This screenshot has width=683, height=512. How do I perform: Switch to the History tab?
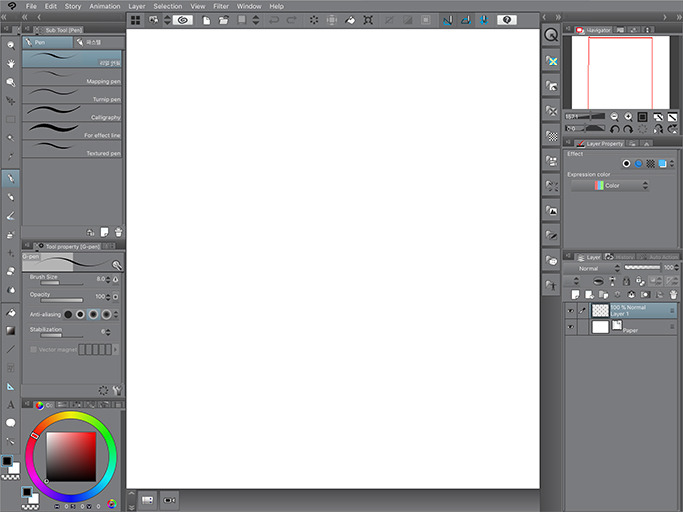(x=620, y=257)
